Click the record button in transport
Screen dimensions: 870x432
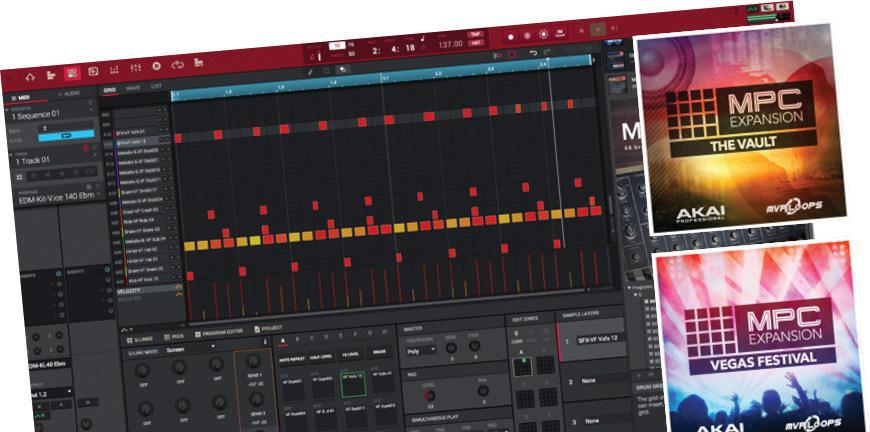click(511, 37)
